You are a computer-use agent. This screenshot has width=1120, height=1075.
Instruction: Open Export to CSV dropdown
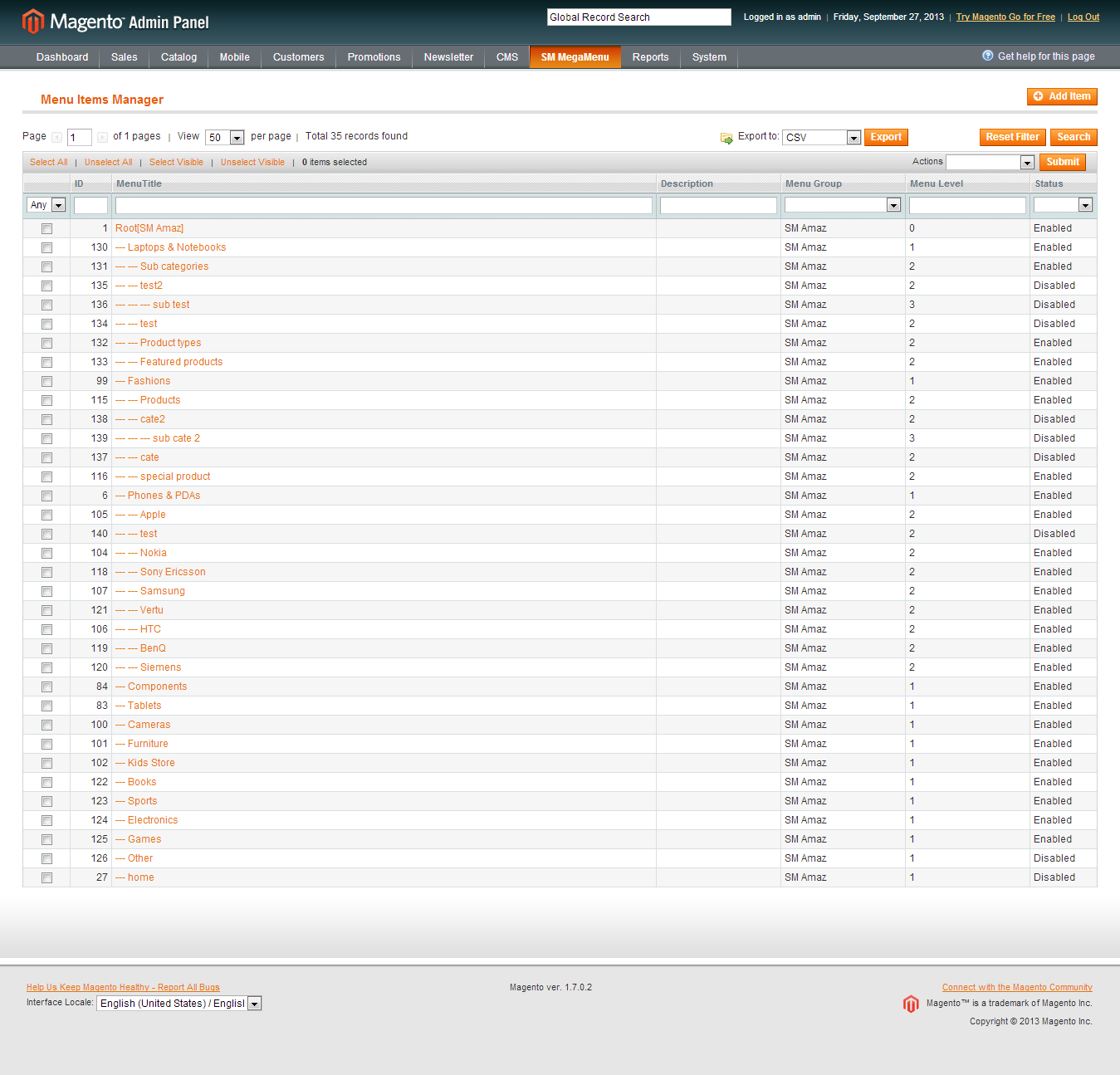821,137
